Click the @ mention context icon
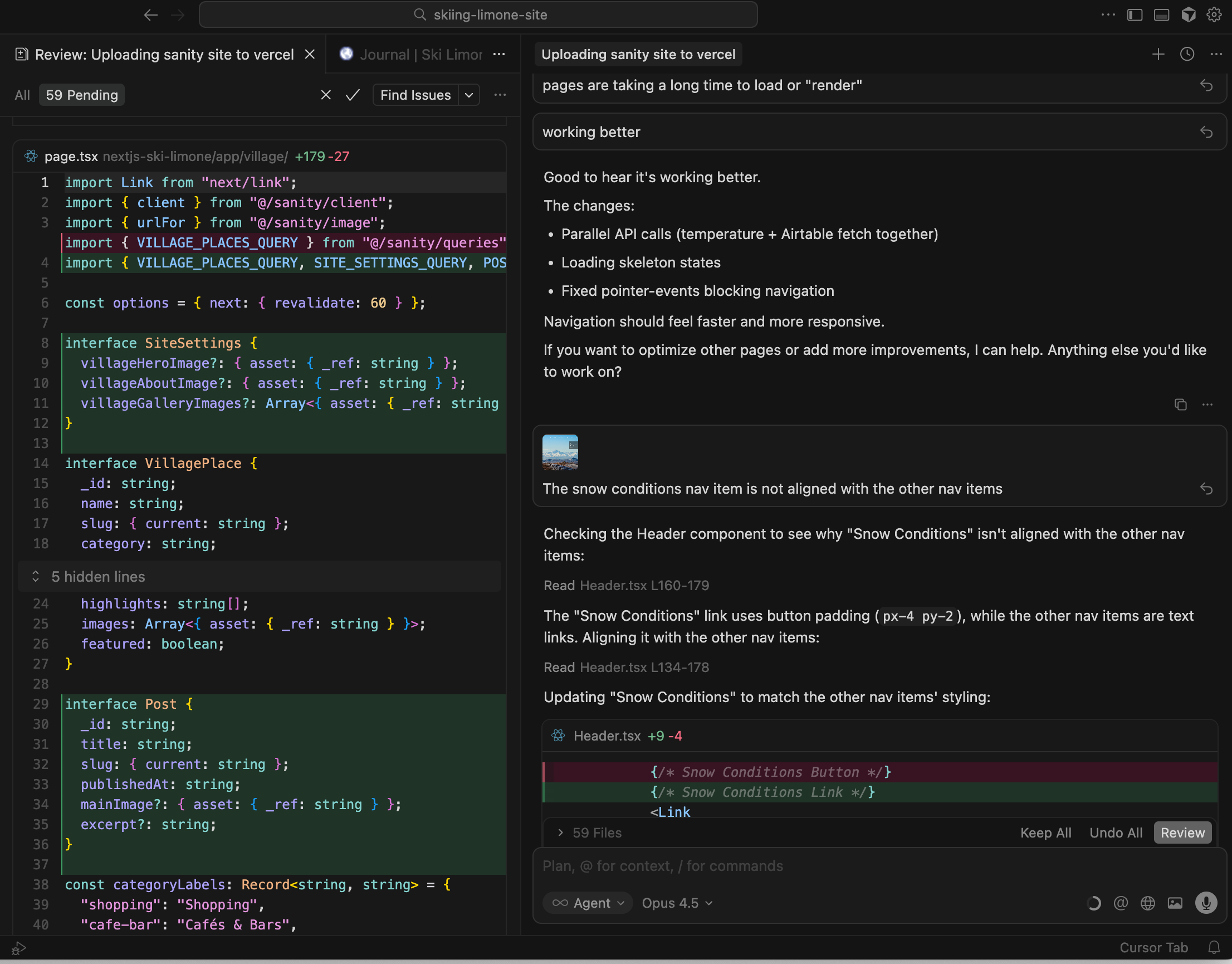 tap(1120, 903)
